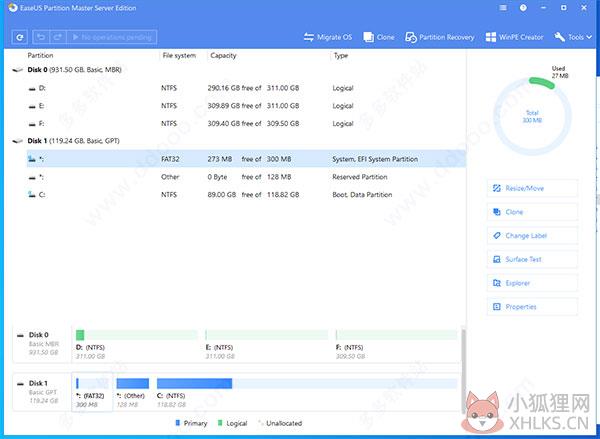
Task: Click the Disk 1 hard drive icon
Action: (x=18, y=141)
